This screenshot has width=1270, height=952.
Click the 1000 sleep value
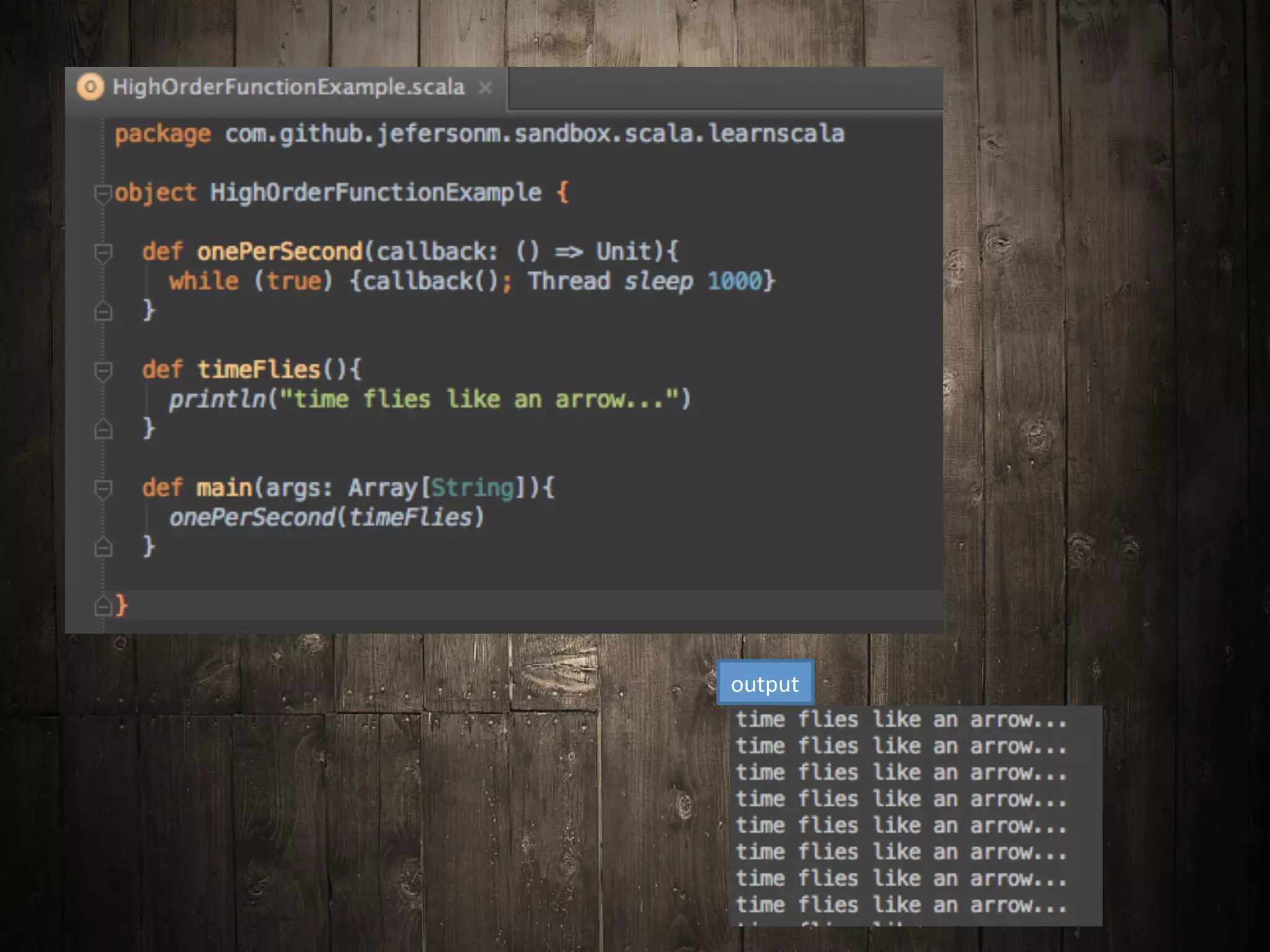click(x=734, y=281)
